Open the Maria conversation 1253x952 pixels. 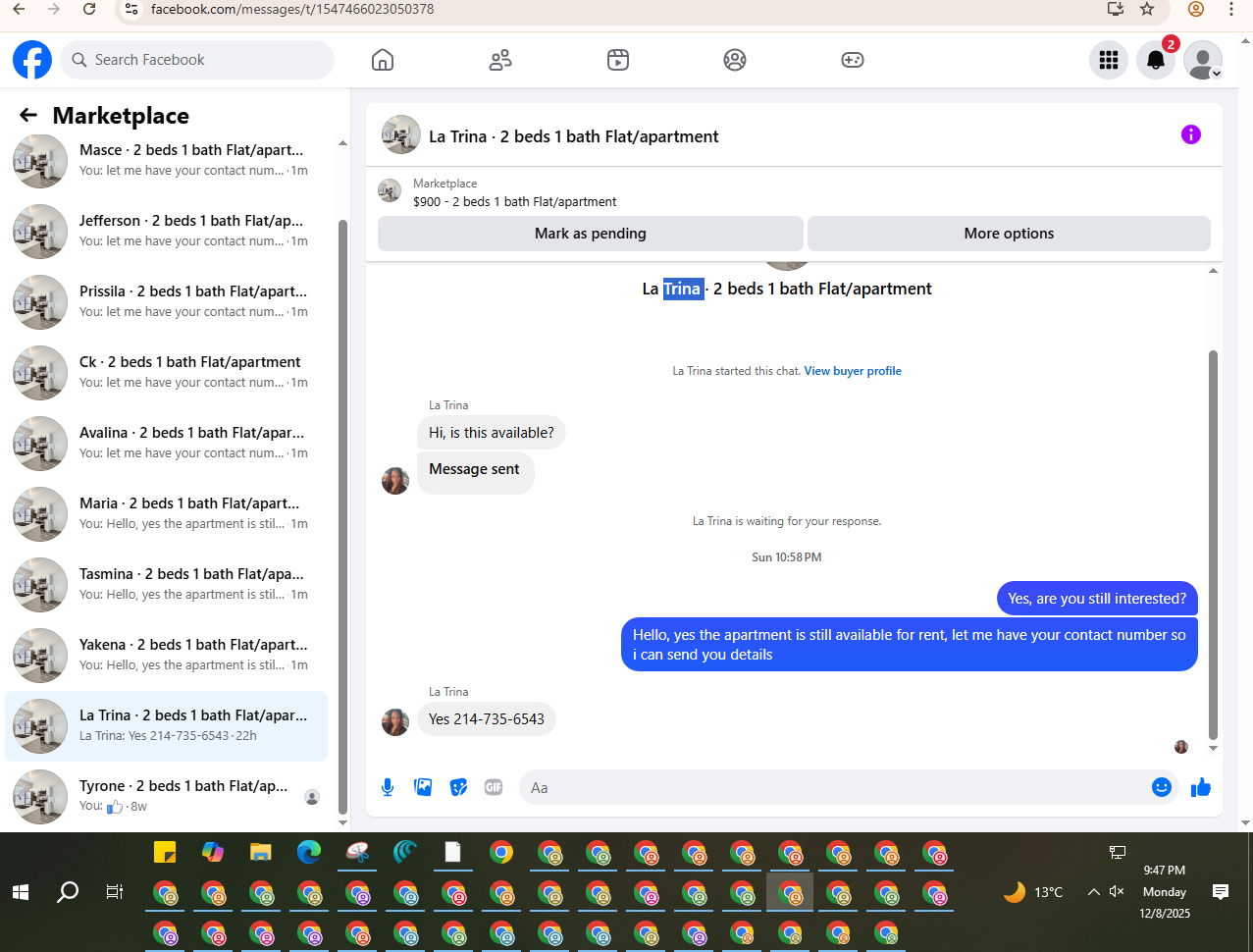(167, 513)
